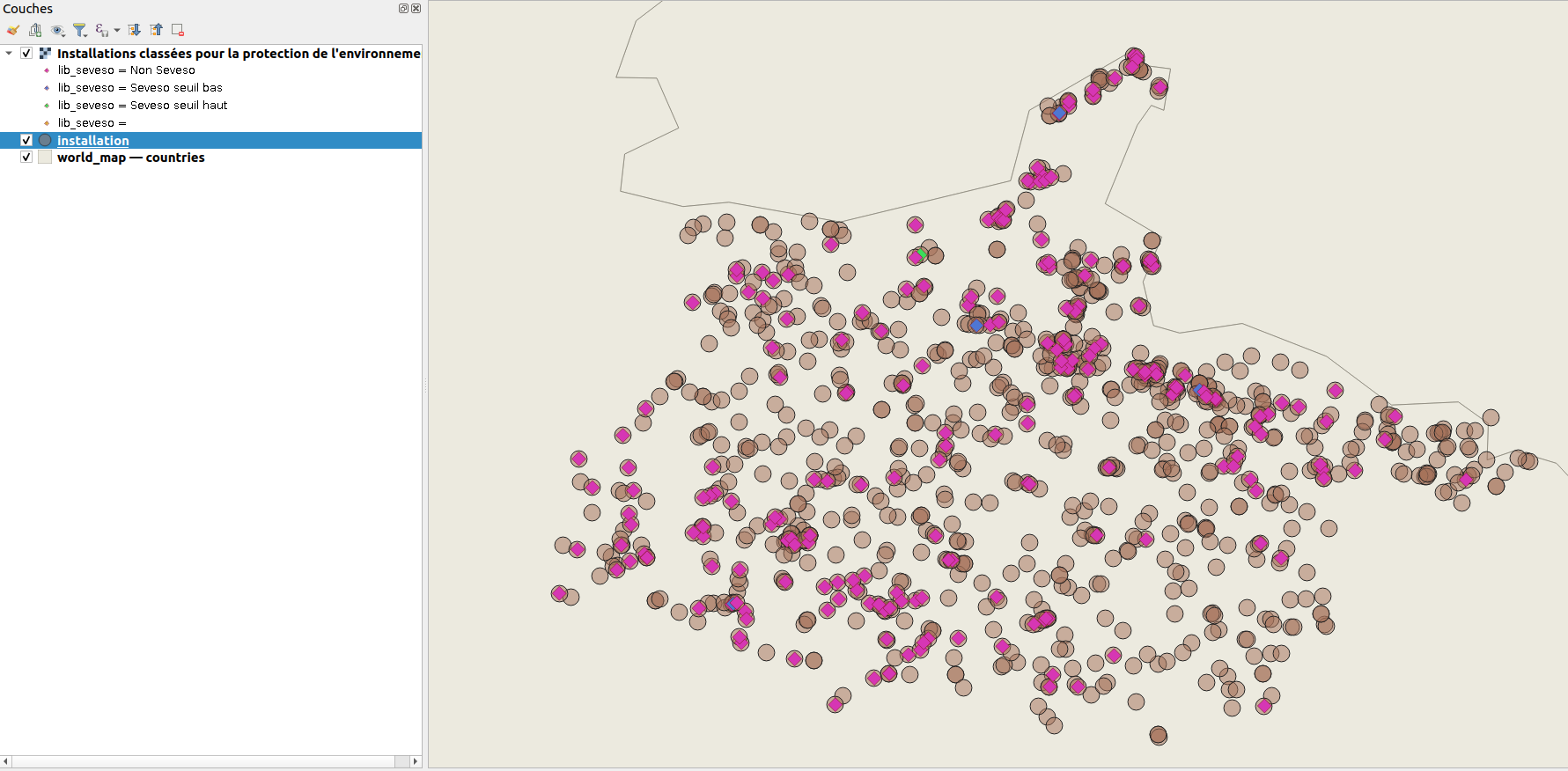
Task: Toggle visibility of world_map countries layer
Action: pos(26,158)
